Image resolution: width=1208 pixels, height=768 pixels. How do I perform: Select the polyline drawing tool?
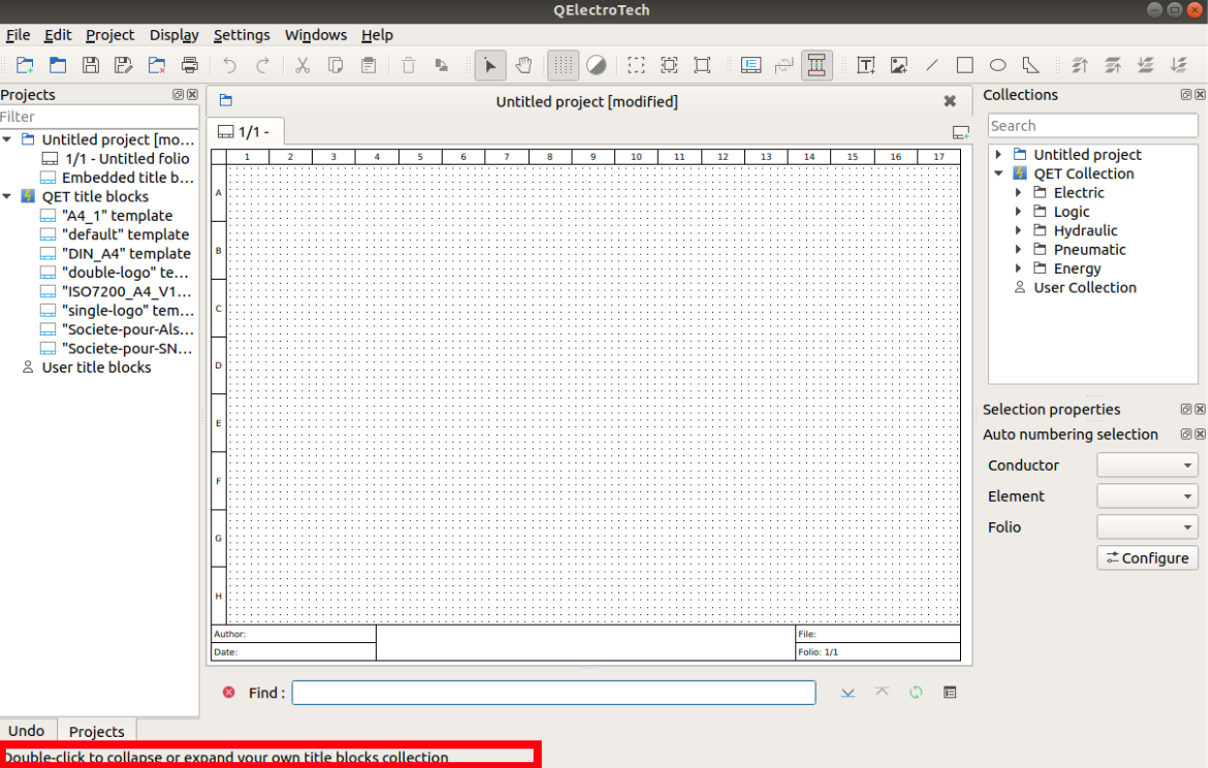(x=1031, y=65)
